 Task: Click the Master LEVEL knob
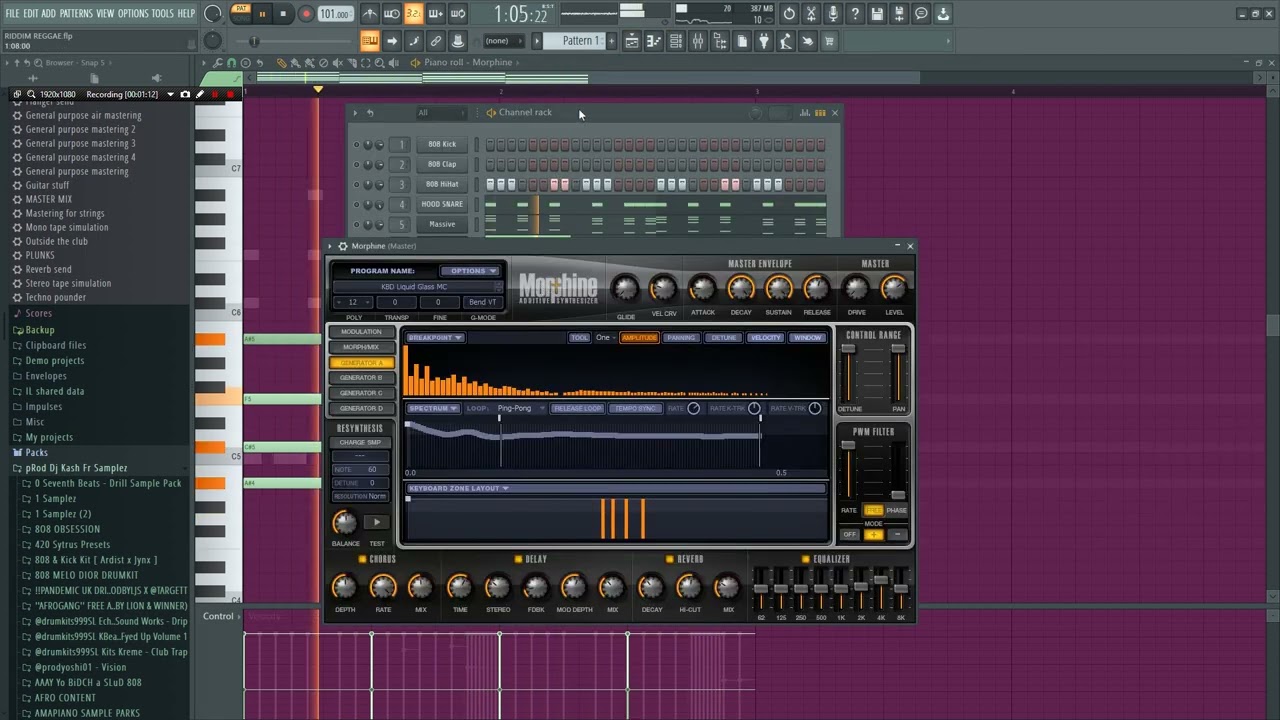894,288
